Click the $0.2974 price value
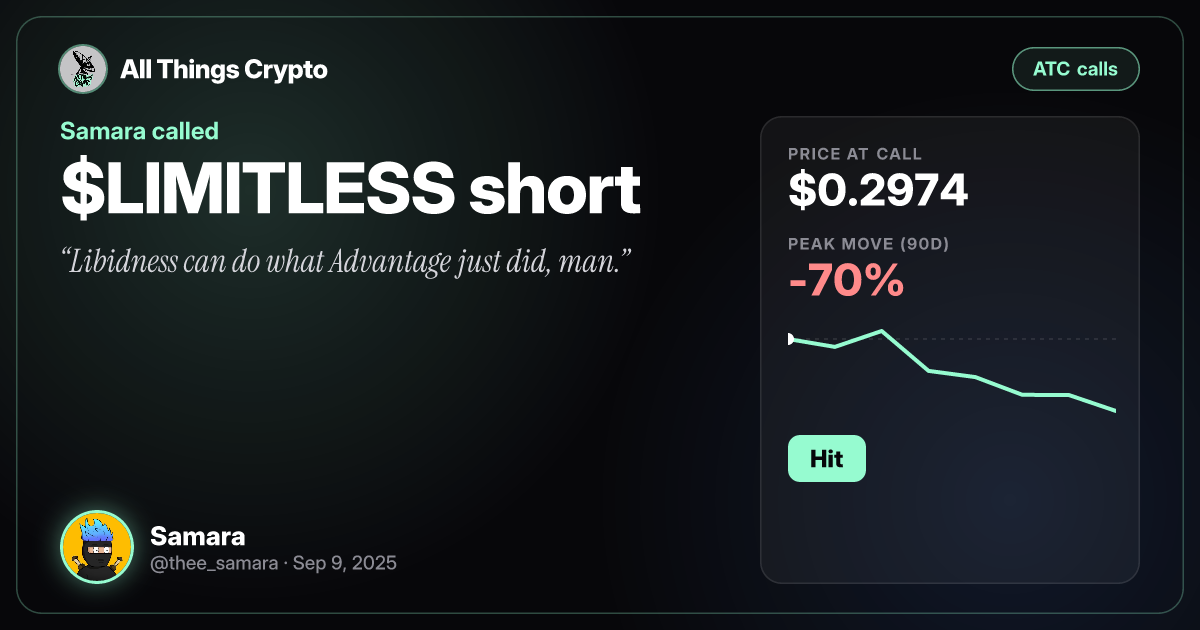The width and height of the screenshot is (1200, 630). (x=877, y=190)
